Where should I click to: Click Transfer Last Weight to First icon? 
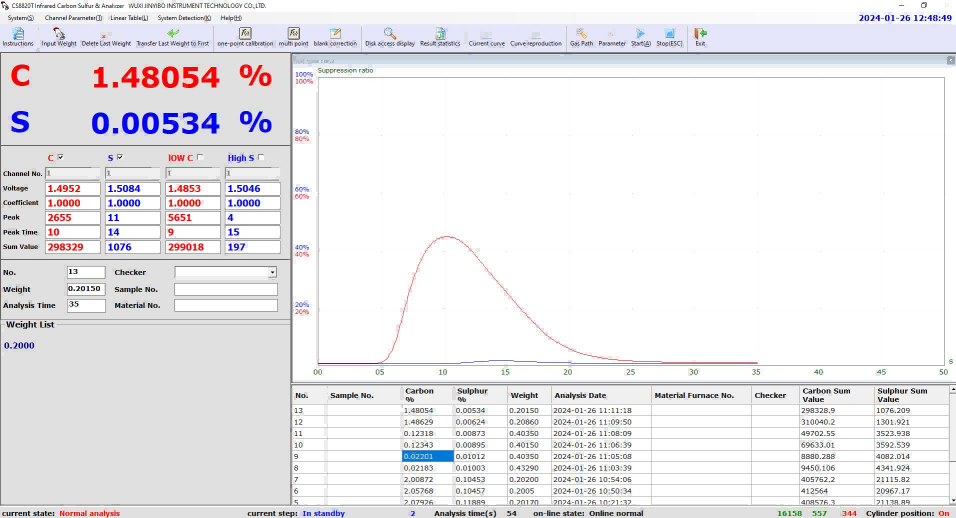173,37
